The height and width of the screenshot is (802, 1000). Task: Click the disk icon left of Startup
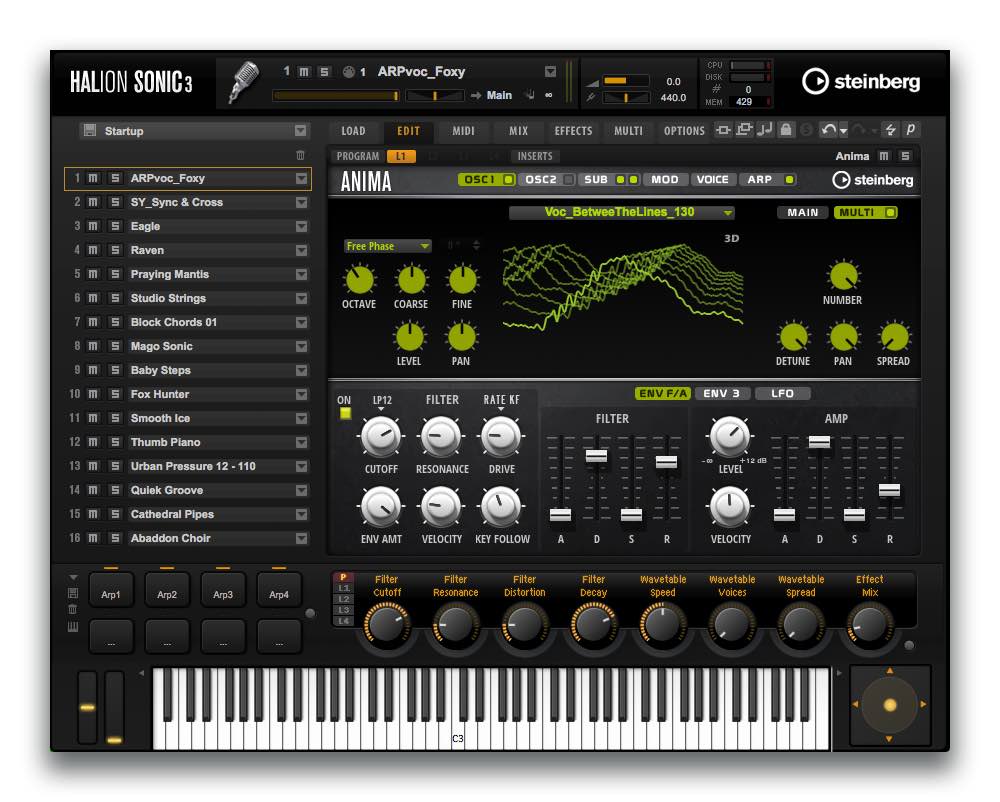click(x=90, y=131)
